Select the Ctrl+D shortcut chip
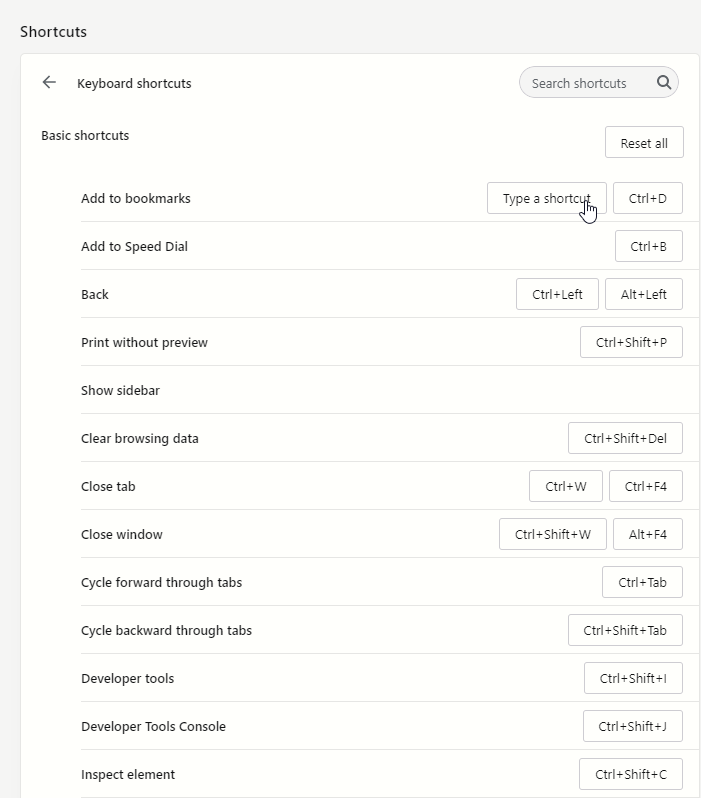This screenshot has height=798, width=701. tap(648, 198)
